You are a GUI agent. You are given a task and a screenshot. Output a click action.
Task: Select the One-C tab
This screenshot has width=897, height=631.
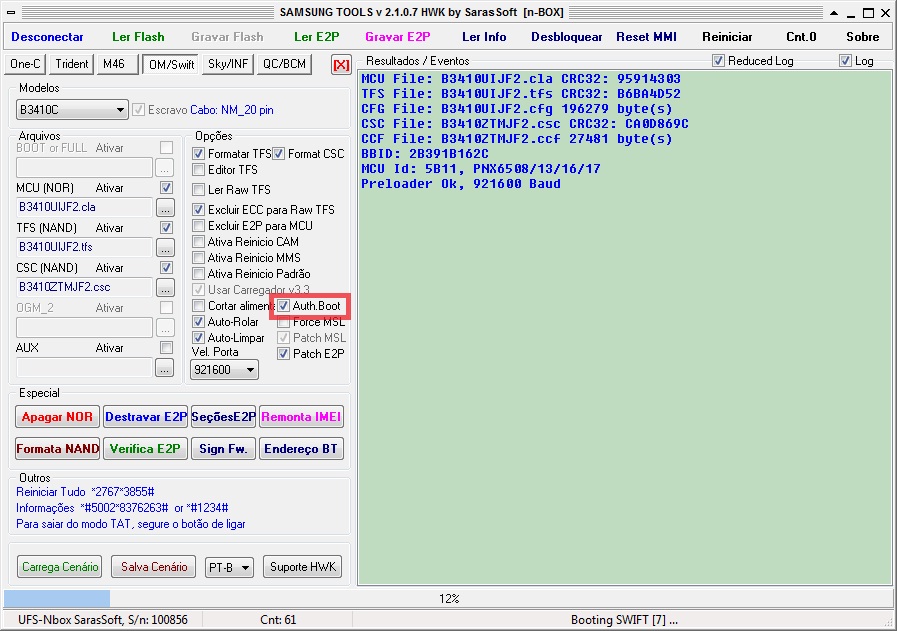pos(25,64)
